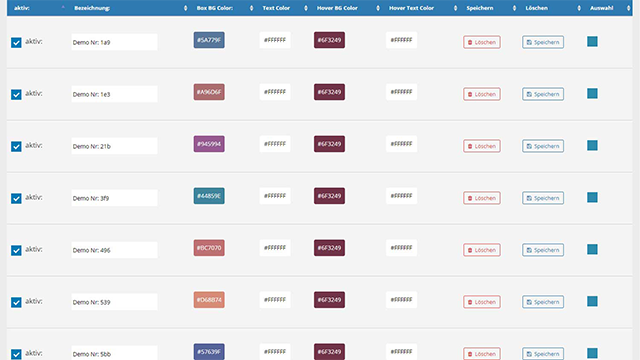Open the #57639F box background color swatch
The width and height of the screenshot is (640, 360).
tap(209, 351)
